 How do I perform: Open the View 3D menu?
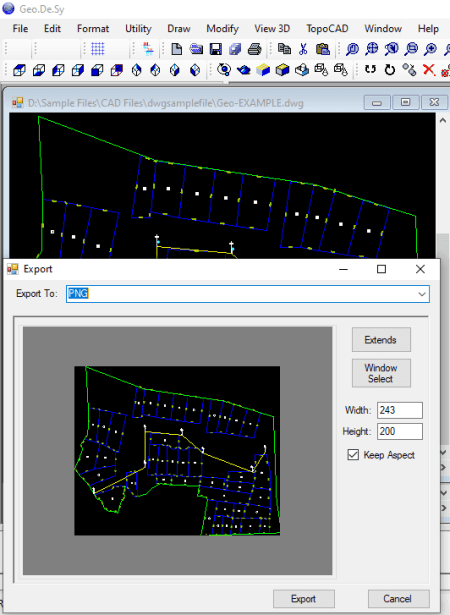coord(272,29)
